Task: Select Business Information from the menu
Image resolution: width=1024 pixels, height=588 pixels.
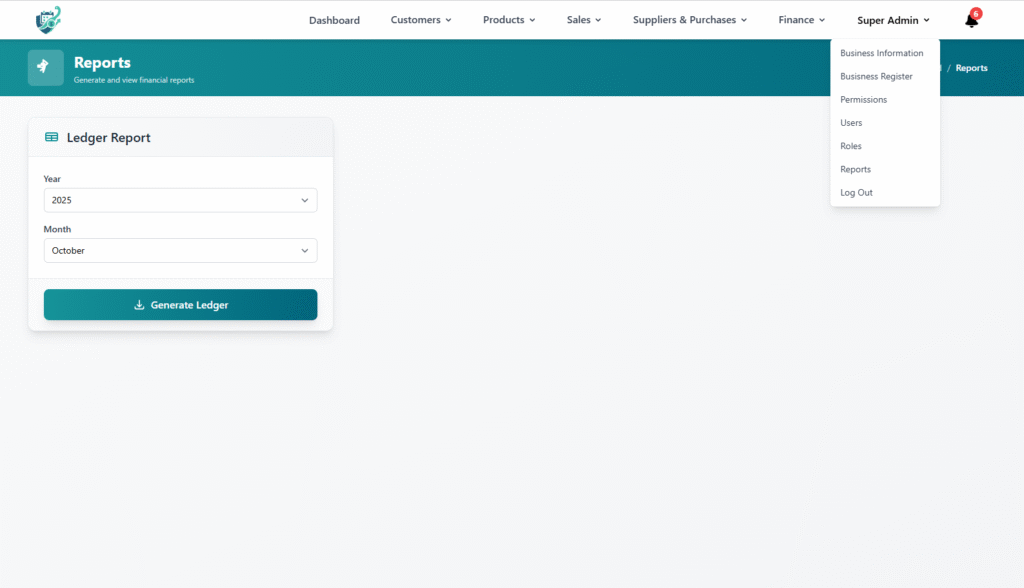Action: pyautogui.click(x=881, y=53)
